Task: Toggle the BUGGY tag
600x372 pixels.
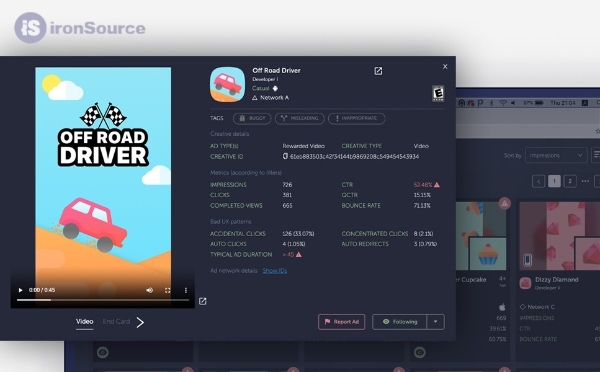Action: pos(252,118)
